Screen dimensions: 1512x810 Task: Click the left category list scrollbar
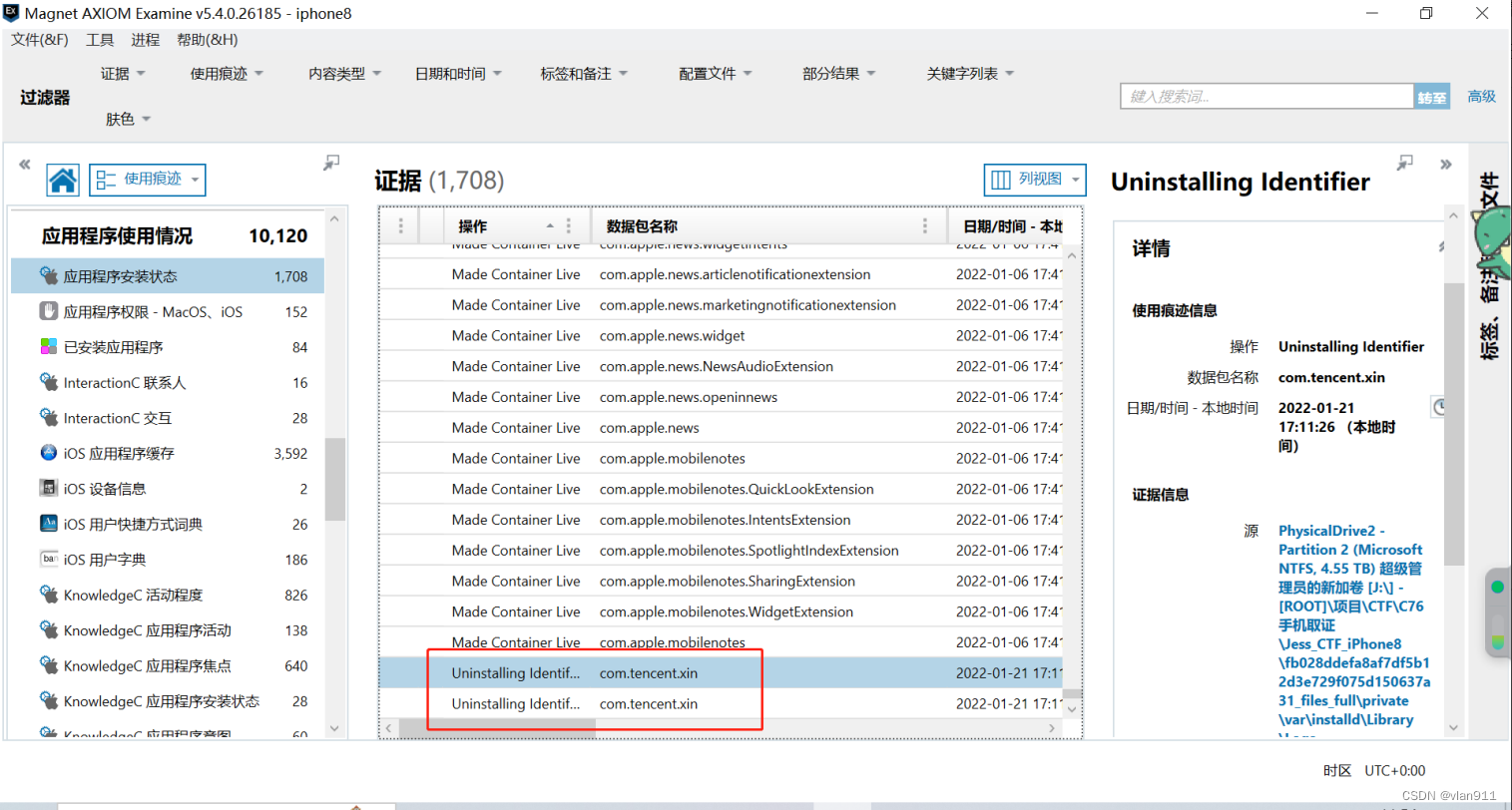click(334, 479)
